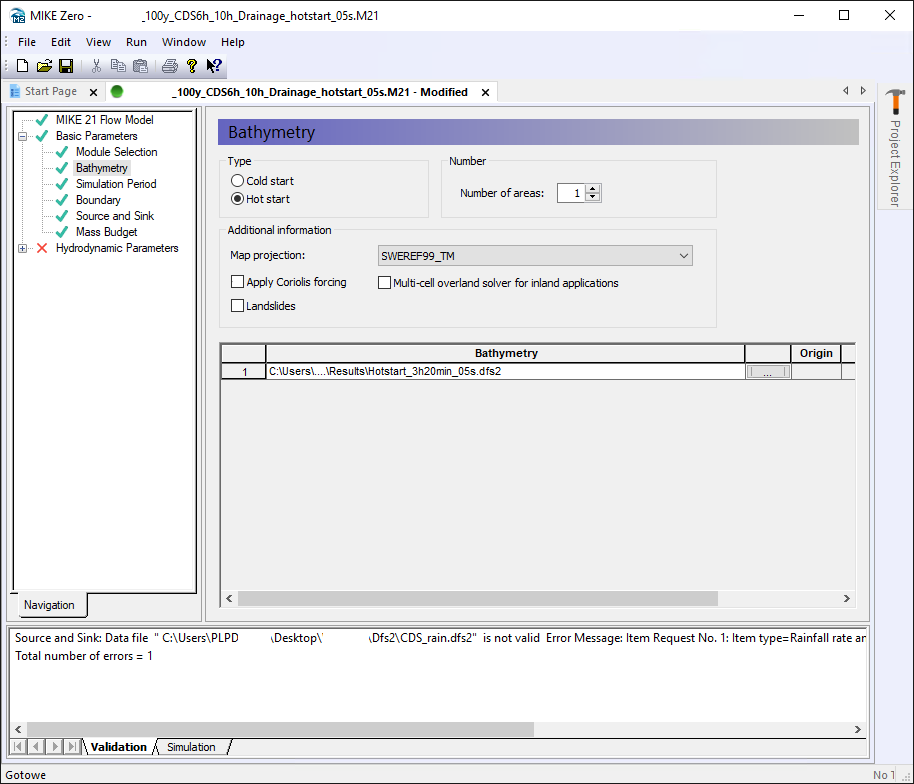Click the bathymetry file browse button
The height and width of the screenshot is (784, 914).
767,372
